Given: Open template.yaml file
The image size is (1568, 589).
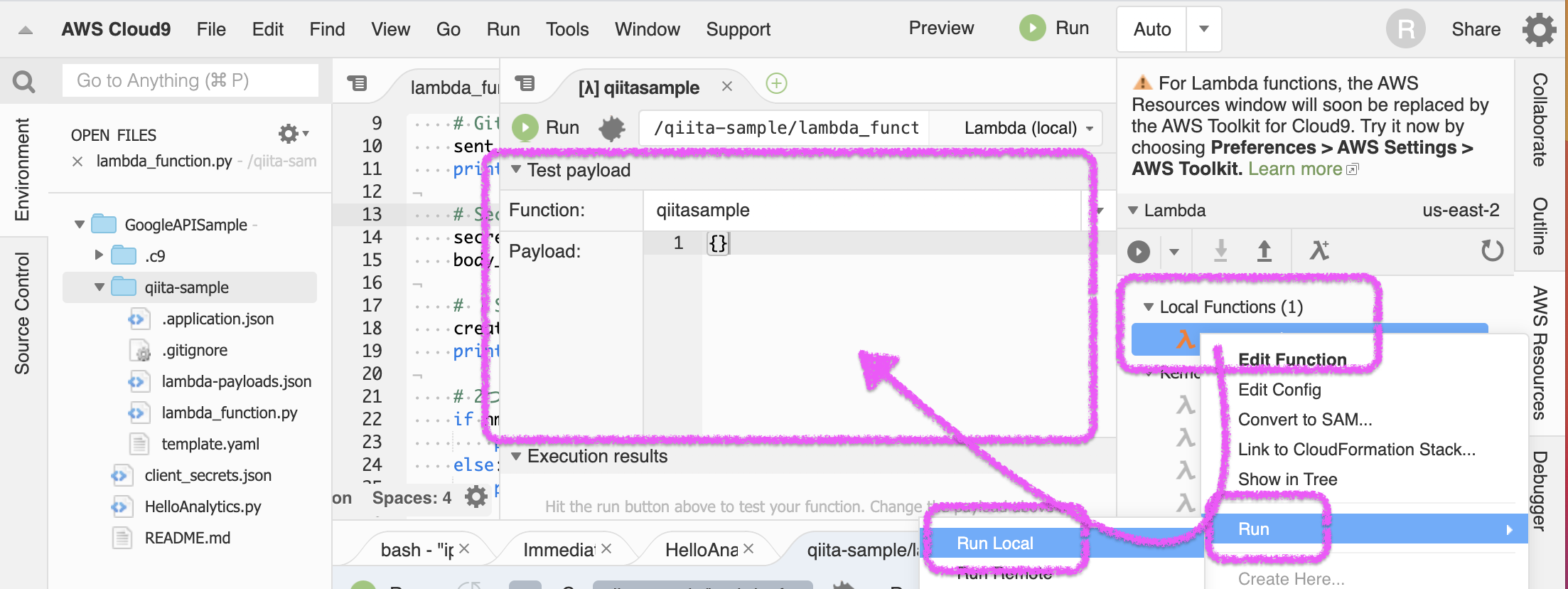Looking at the screenshot, I should tap(210, 444).
